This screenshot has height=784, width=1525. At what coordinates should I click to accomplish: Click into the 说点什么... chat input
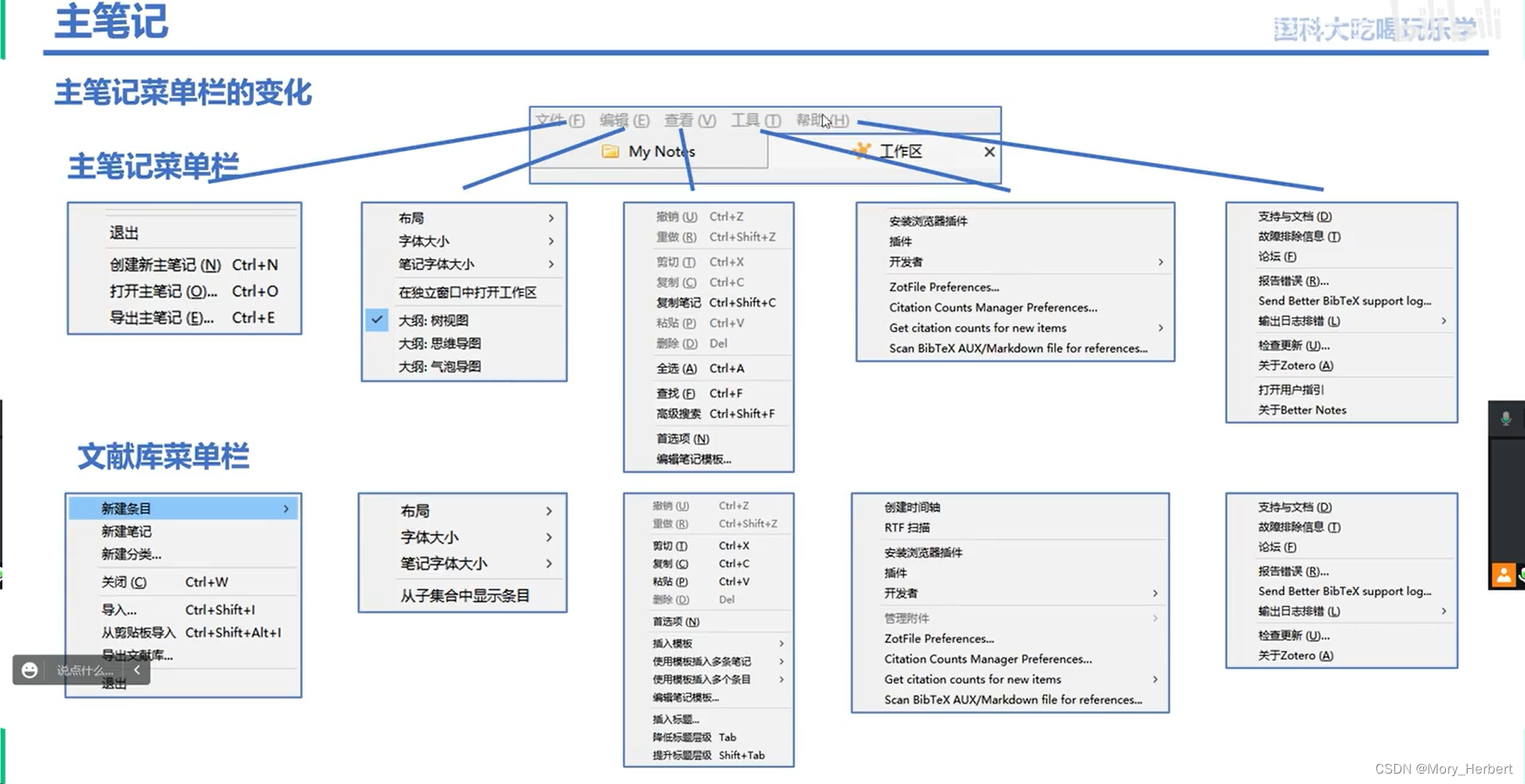pyautogui.click(x=85, y=670)
